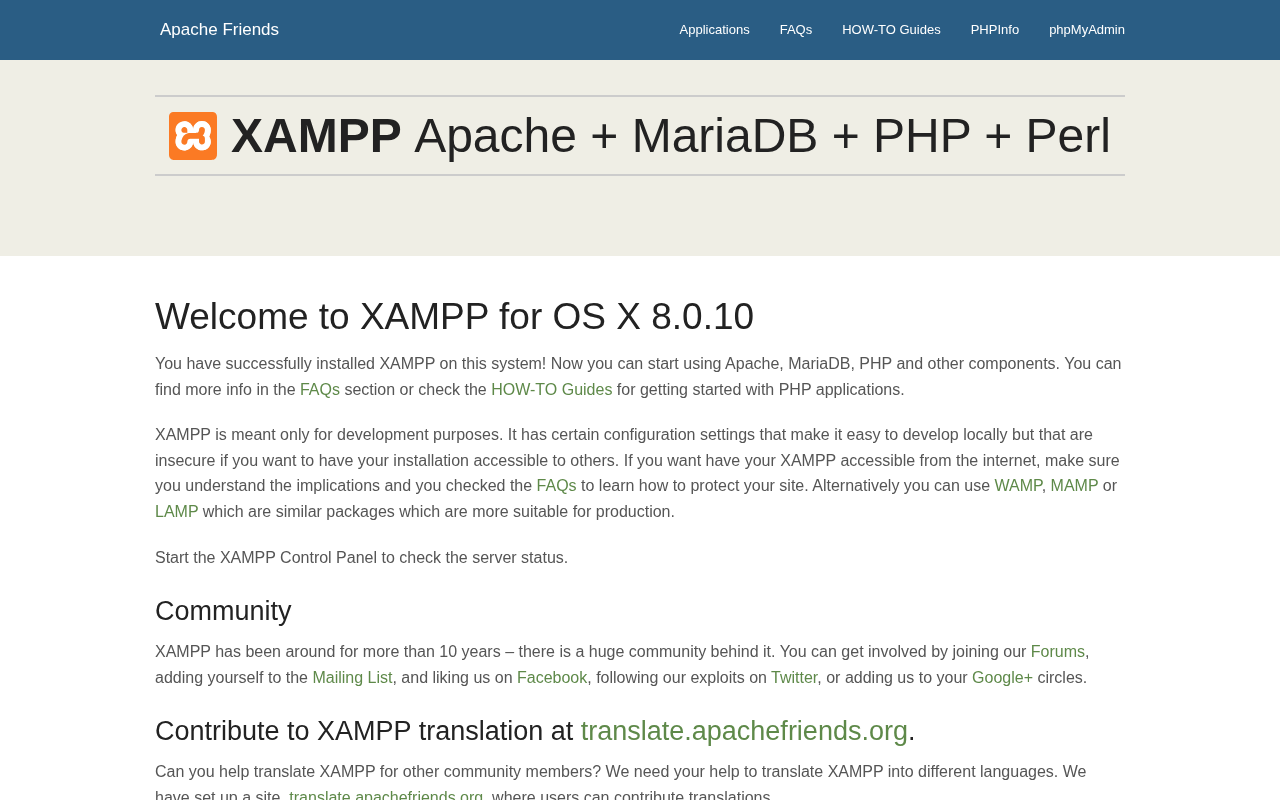1280x800 pixels.
Task: Follow the Mailing List link
Action: pyautogui.click(x=352, y=678)
